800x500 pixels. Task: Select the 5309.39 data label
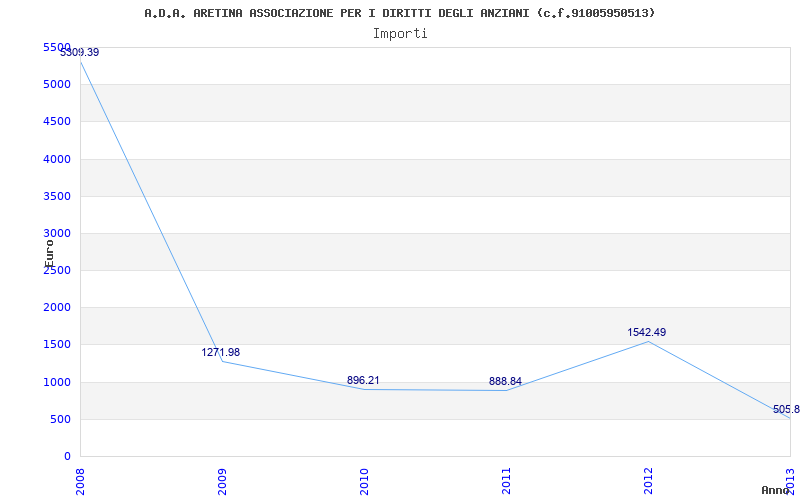click(x=80, y=52)
